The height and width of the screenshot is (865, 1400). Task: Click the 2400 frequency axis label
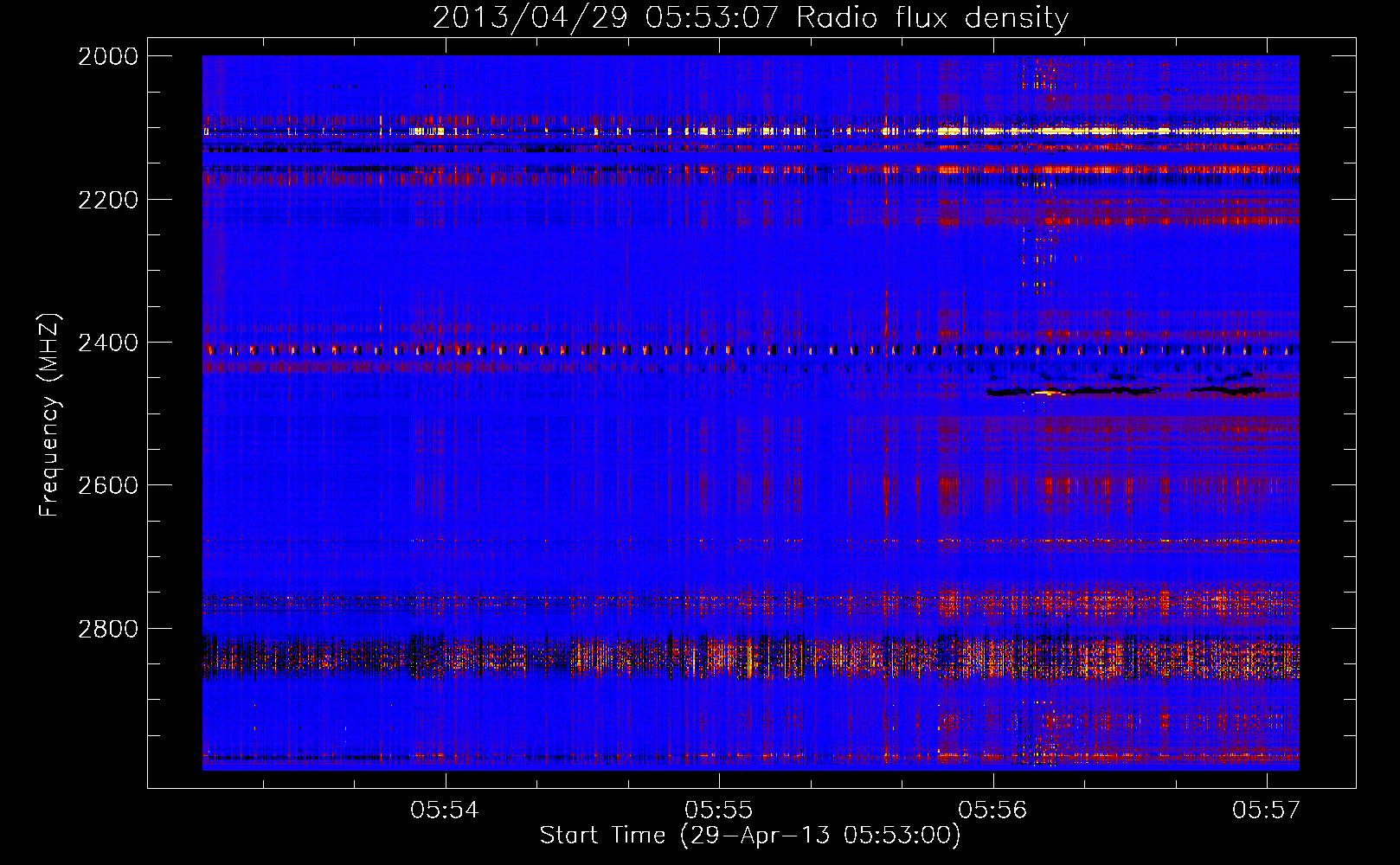107,343
